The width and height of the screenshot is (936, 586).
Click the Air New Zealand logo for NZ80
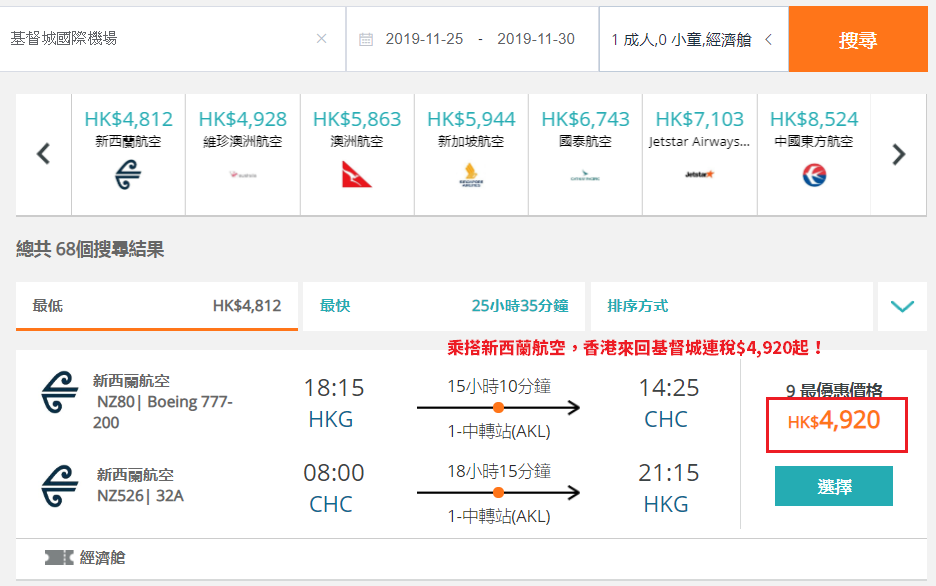tap(60, 392)
